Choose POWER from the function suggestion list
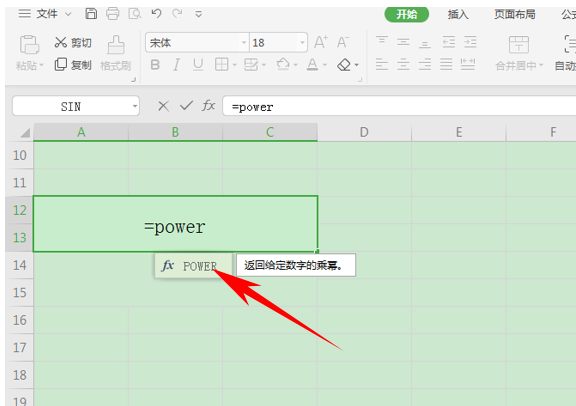This screenshot has height=406, width=576. click(194, 266)
